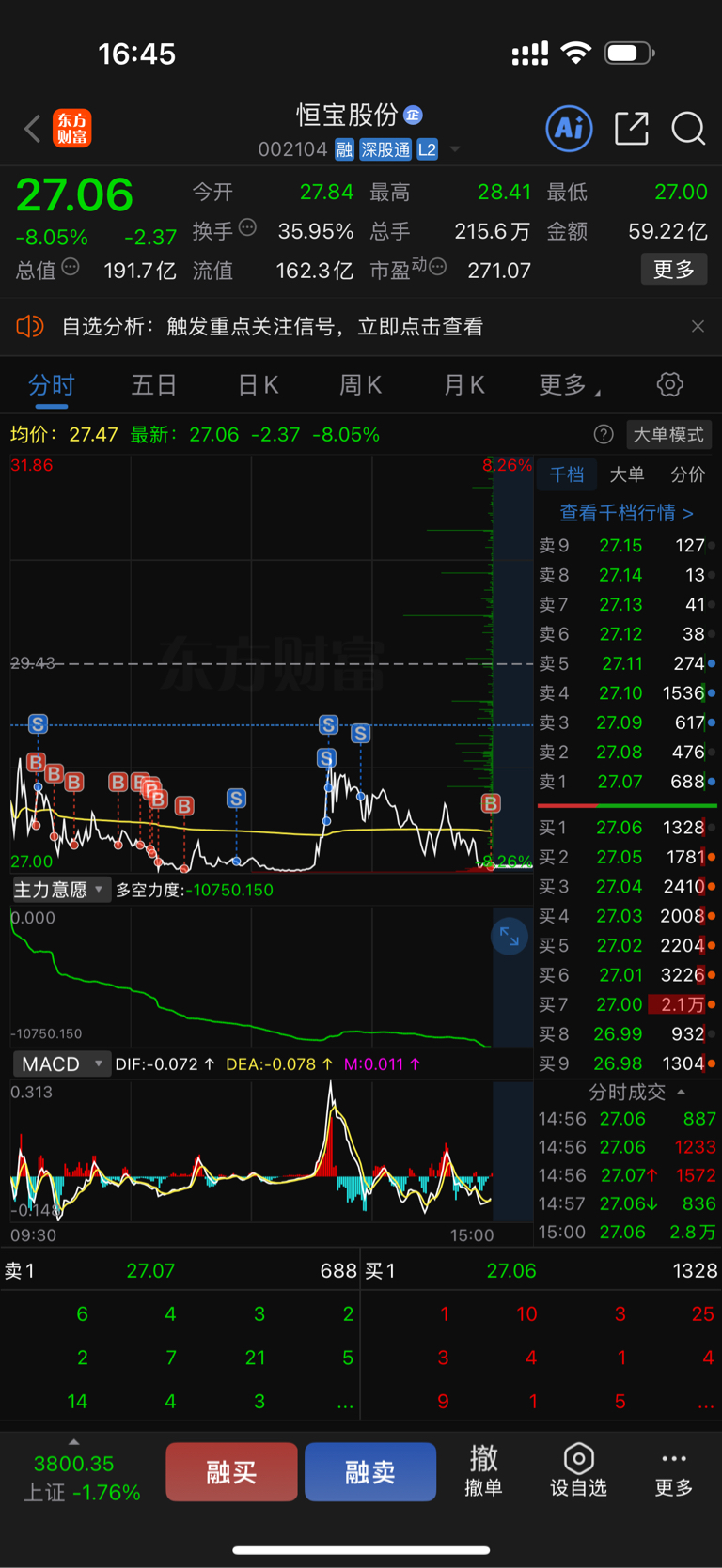This screenshot has width=722, height=1568.
Task: Switch to 月K tab
Action: coord(463,385)
